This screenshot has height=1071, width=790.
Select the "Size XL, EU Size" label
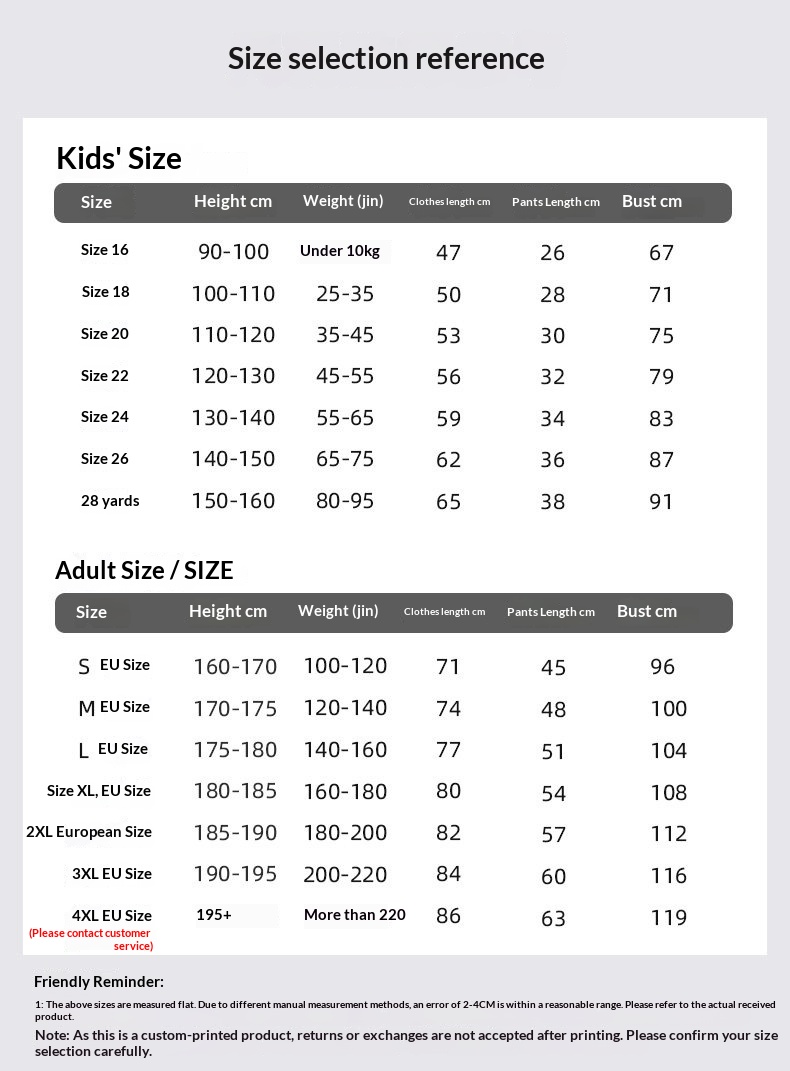(99, 791)
